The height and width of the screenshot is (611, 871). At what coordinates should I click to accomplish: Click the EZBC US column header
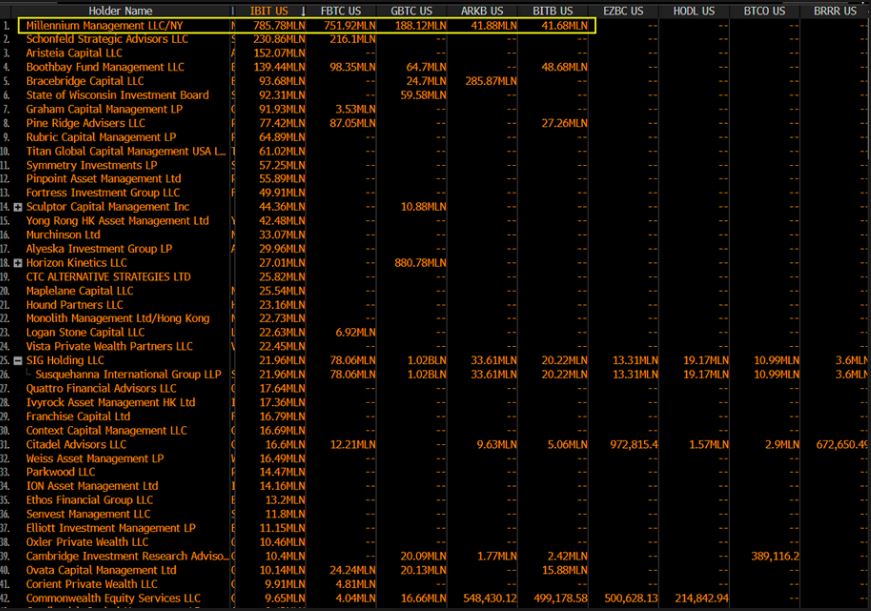pyautogui.click(x=623, y=11)
